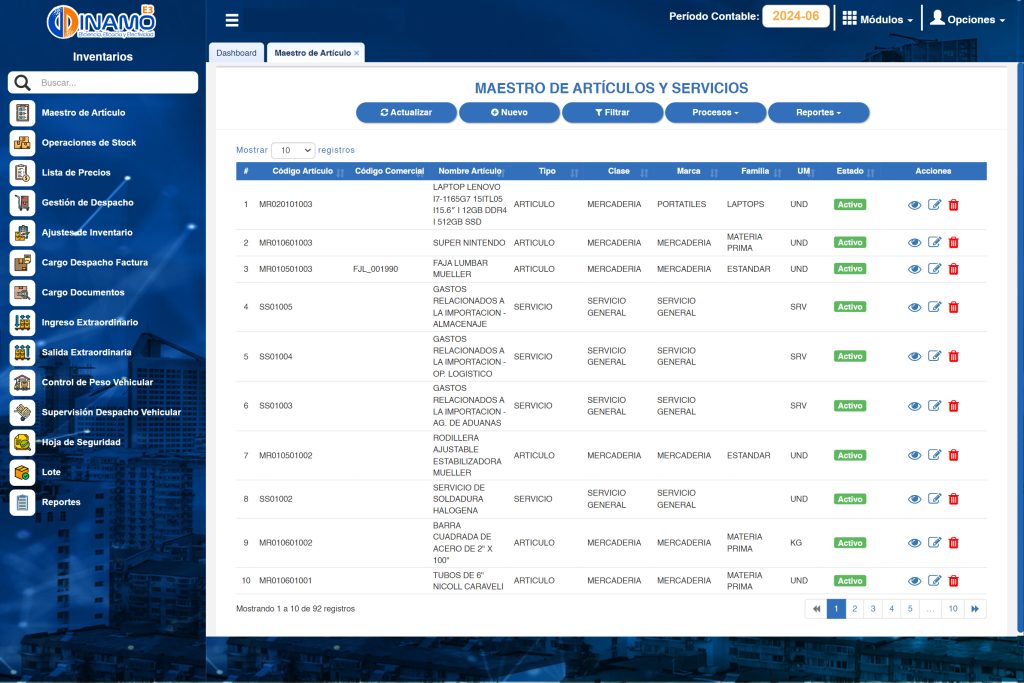The height and width of the screenshot is (683, 1024).
Task: Delete the FAJA LUMBAR MUELLER article
Action: pyautogui.click(x=953, y=269)
